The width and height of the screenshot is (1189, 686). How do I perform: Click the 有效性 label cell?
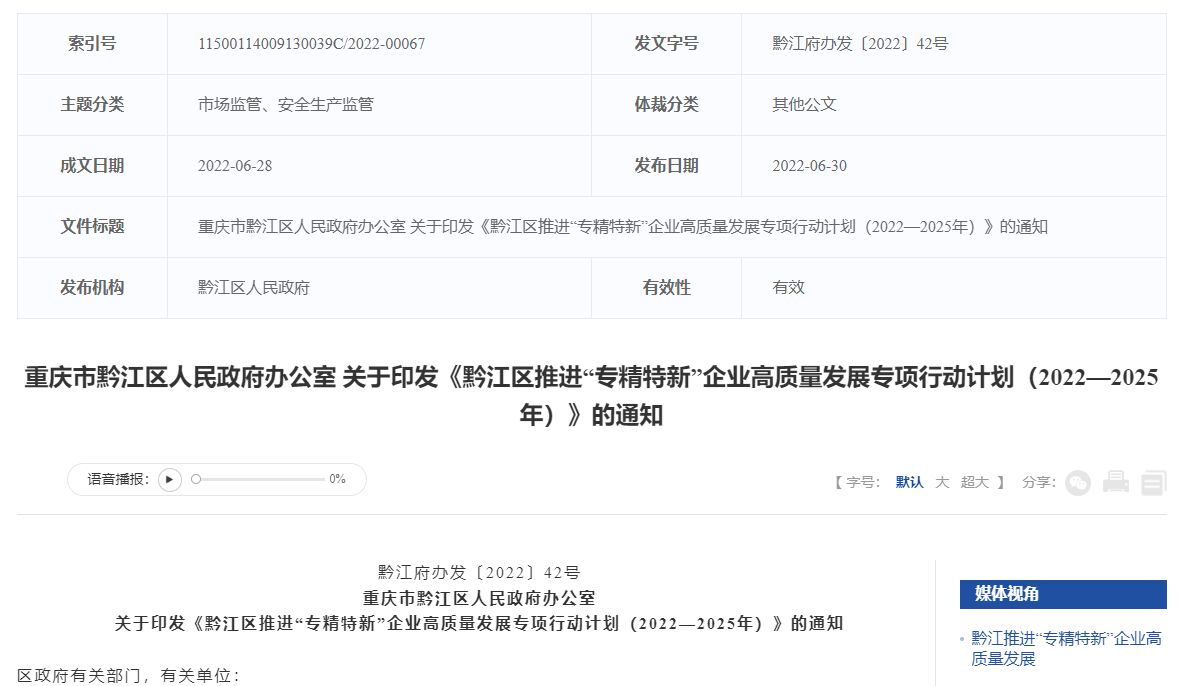667,288
